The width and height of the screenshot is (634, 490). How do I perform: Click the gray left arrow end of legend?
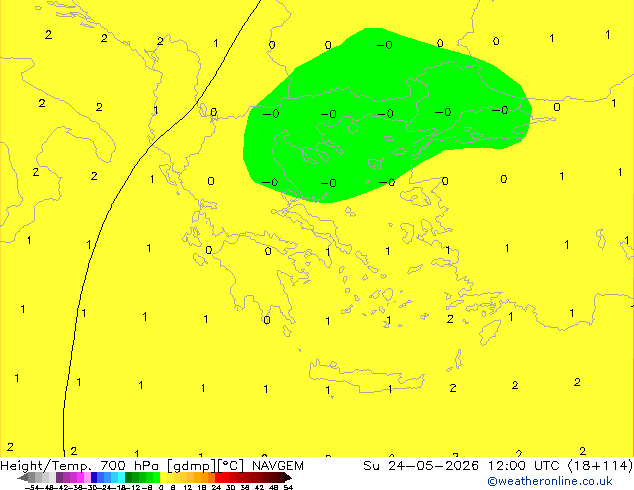(x=23, y=477)
